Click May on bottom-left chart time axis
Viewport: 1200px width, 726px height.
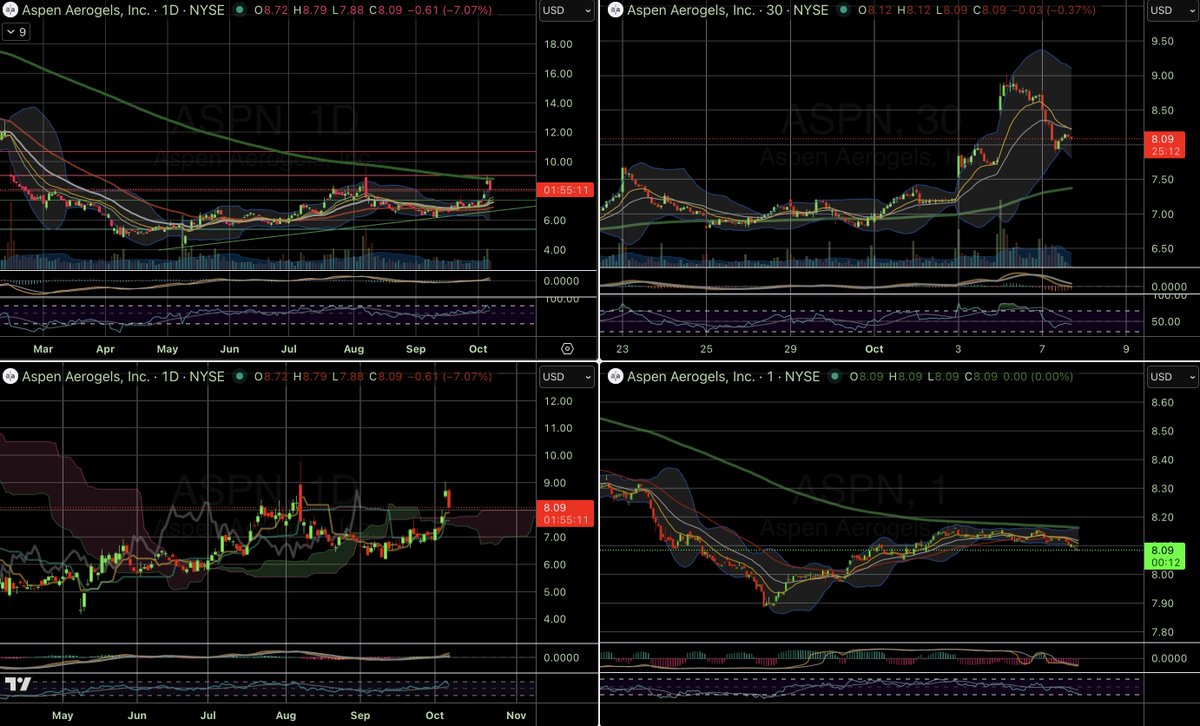pyautogui.click(x=61, y=716)
